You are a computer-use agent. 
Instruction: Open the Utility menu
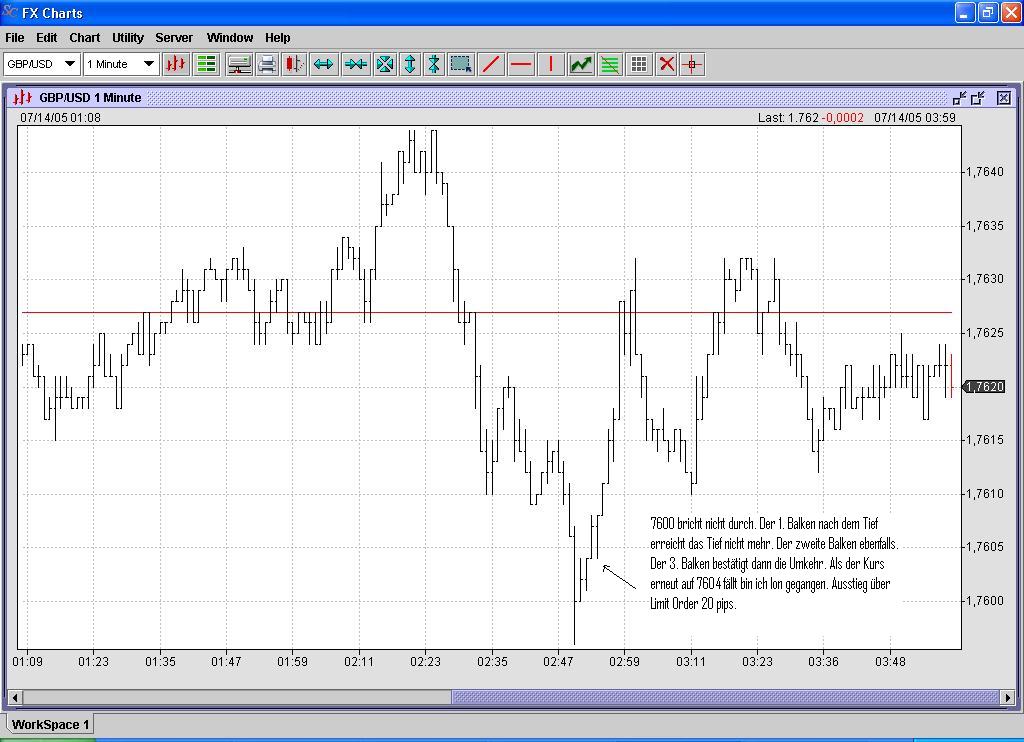[x=128, y=37]
